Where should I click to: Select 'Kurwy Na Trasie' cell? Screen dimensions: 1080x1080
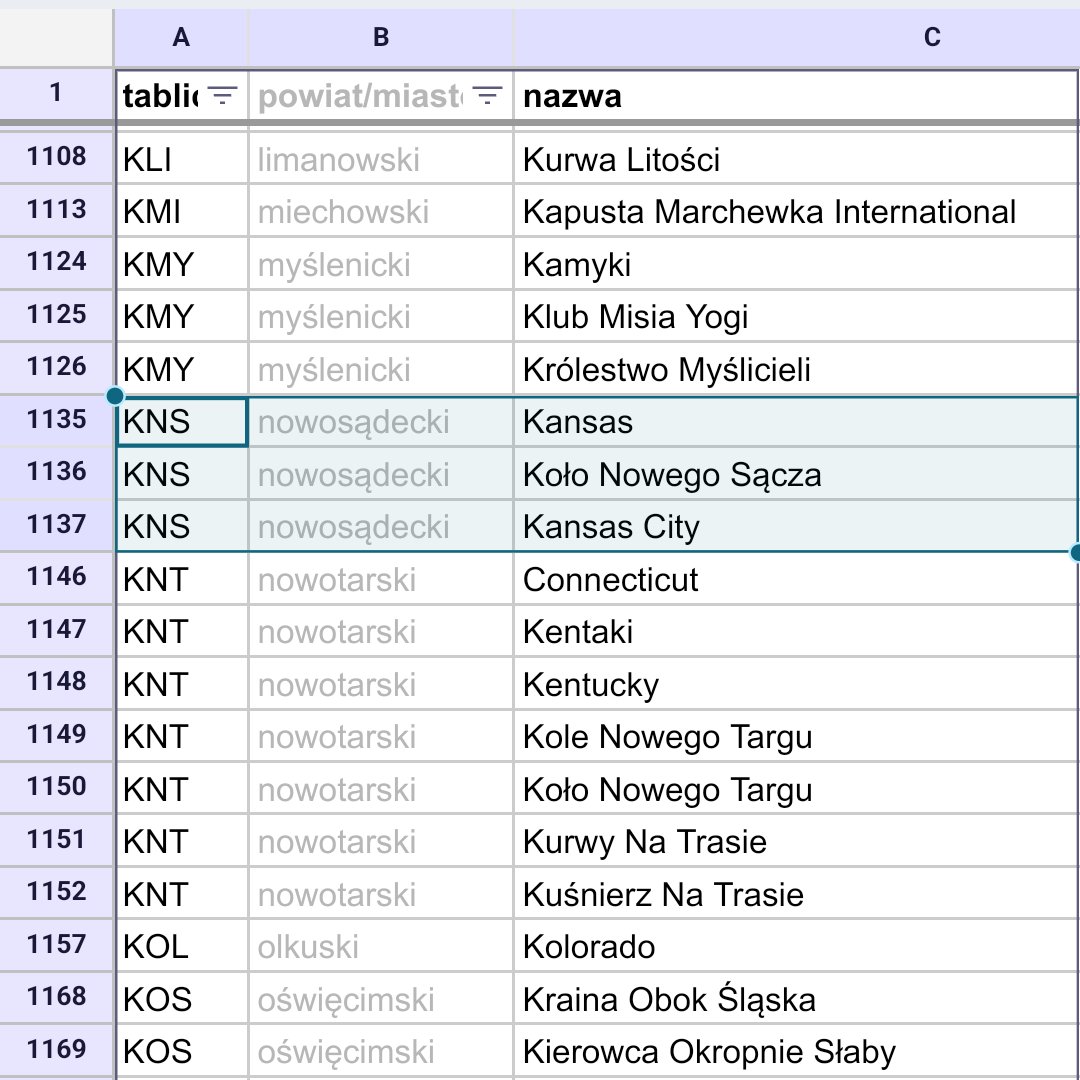[796, 842]
